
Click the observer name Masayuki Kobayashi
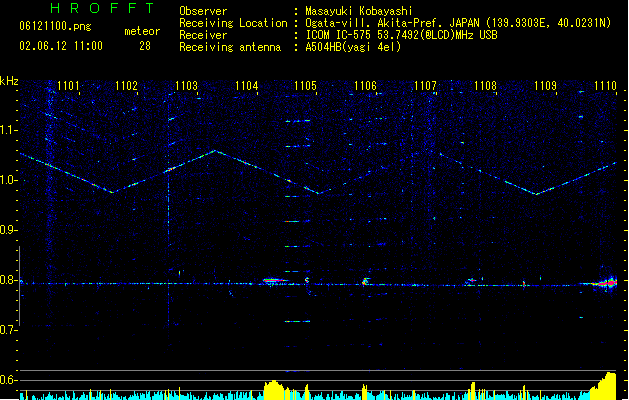tap(359, 11)
